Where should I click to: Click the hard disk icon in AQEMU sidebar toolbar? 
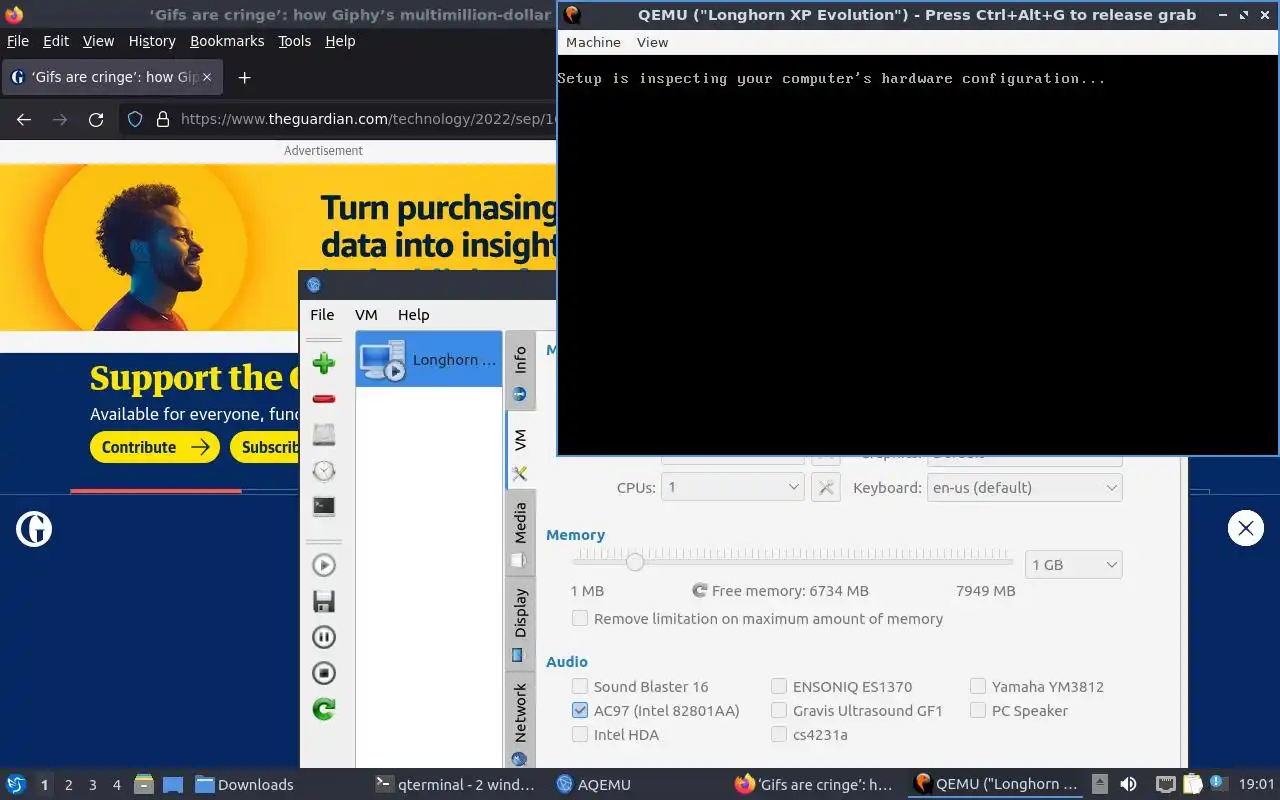[323, 435]
